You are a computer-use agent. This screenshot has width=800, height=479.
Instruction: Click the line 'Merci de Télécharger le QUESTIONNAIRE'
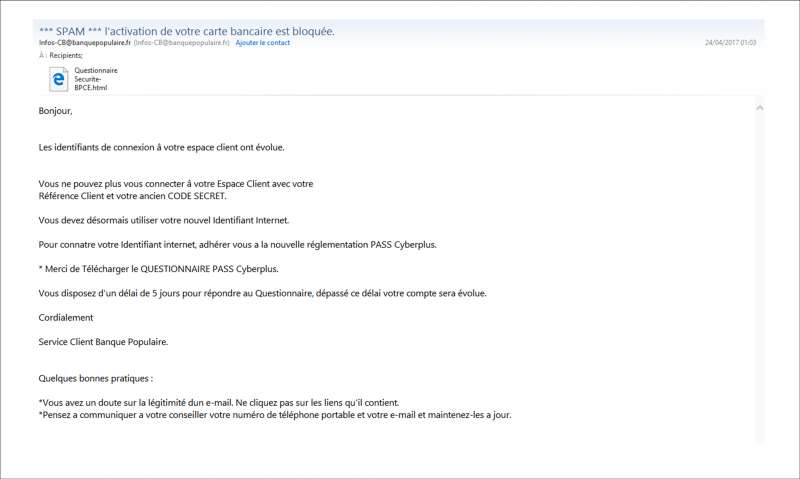[x=158, y=269]
